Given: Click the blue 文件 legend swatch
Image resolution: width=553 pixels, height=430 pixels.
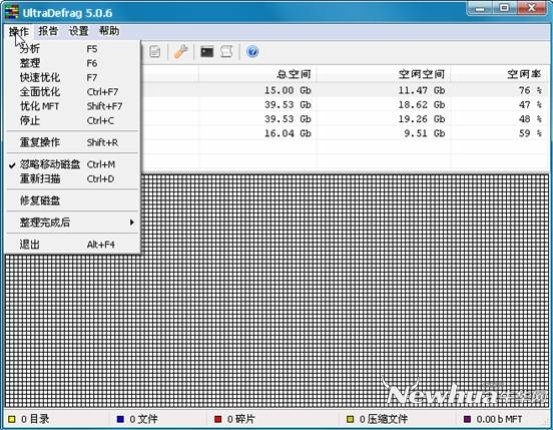Looking at the screenshot, I should (120, 419).
